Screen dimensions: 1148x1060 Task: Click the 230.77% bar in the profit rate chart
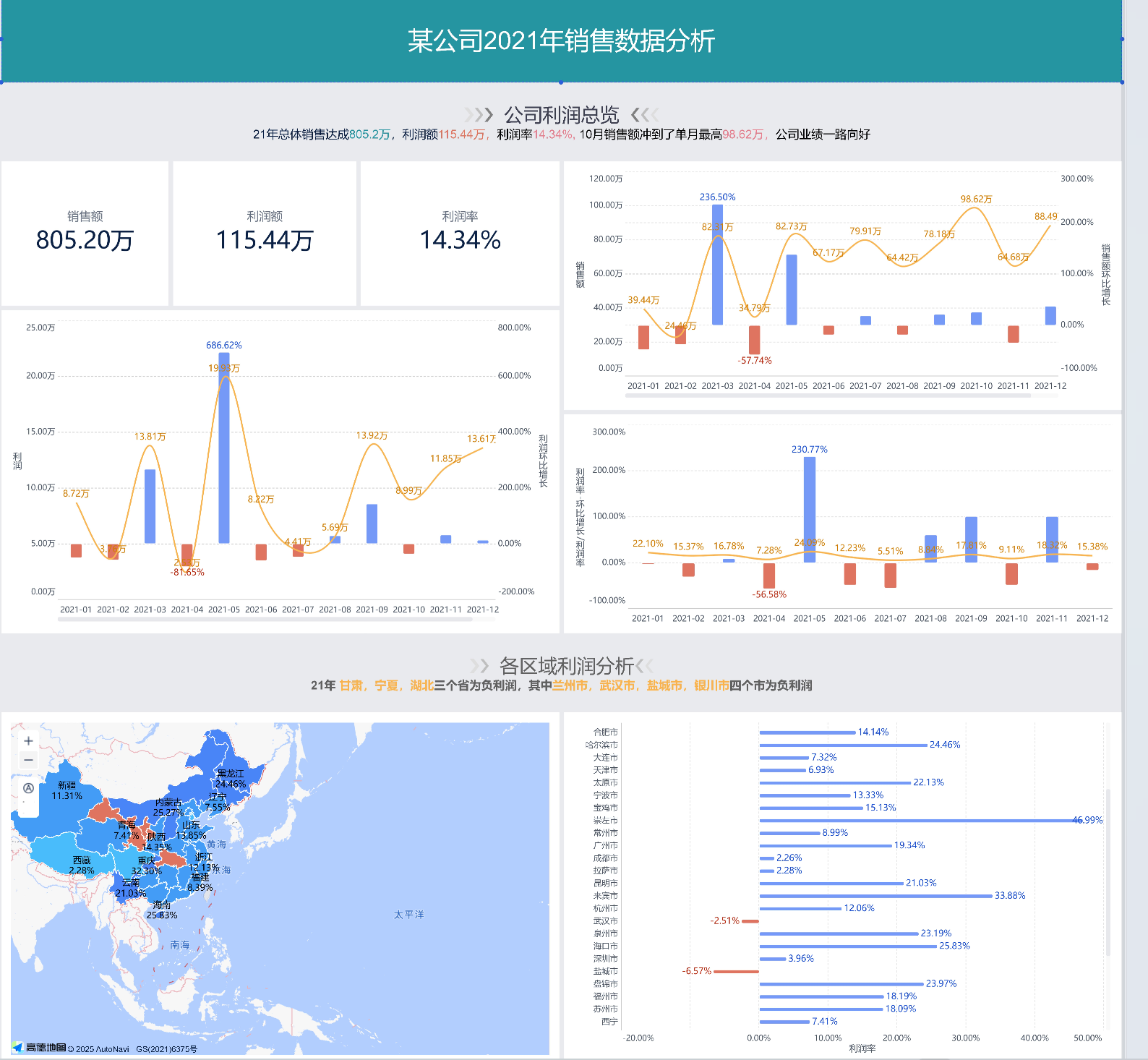tap(810, 509)
